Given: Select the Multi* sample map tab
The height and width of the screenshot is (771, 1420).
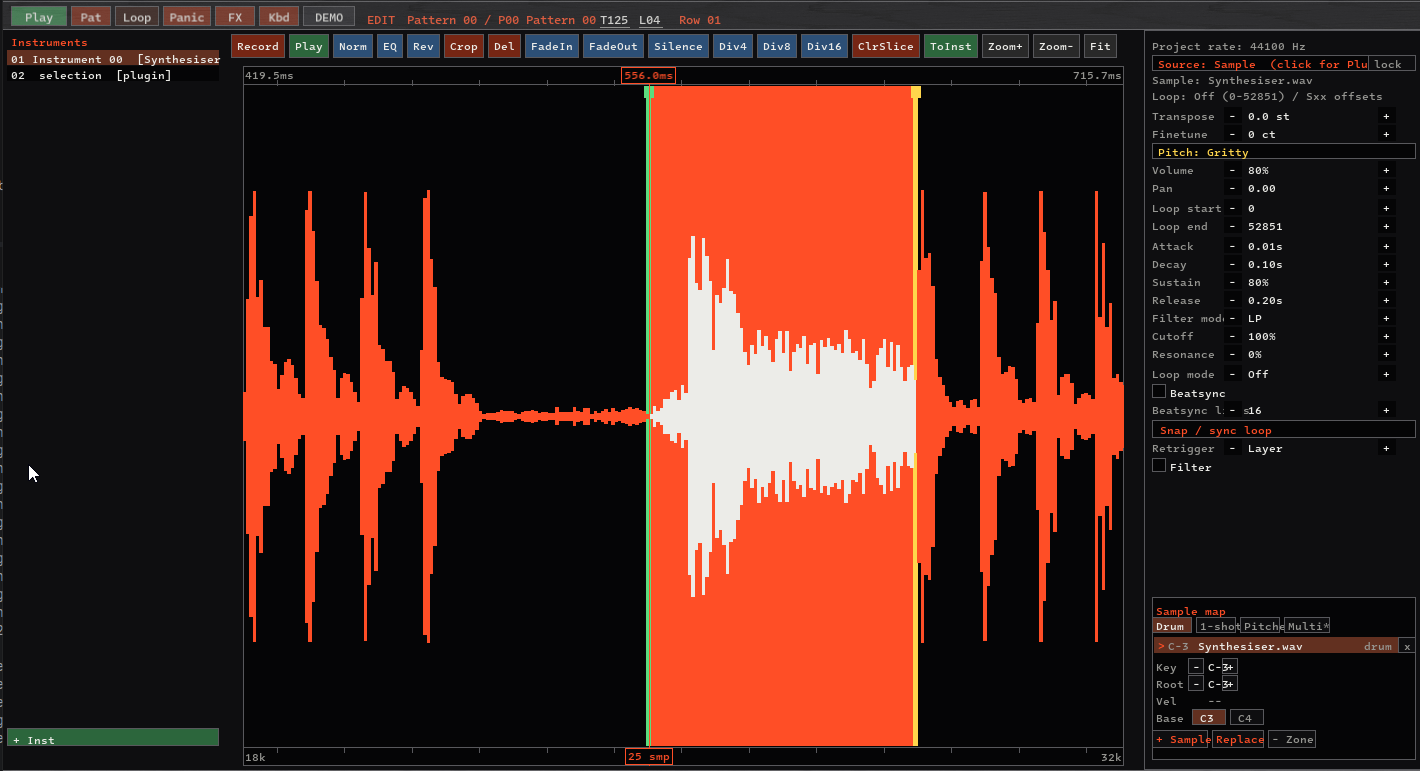Looking at the screenshot, I should [1307, 626].
